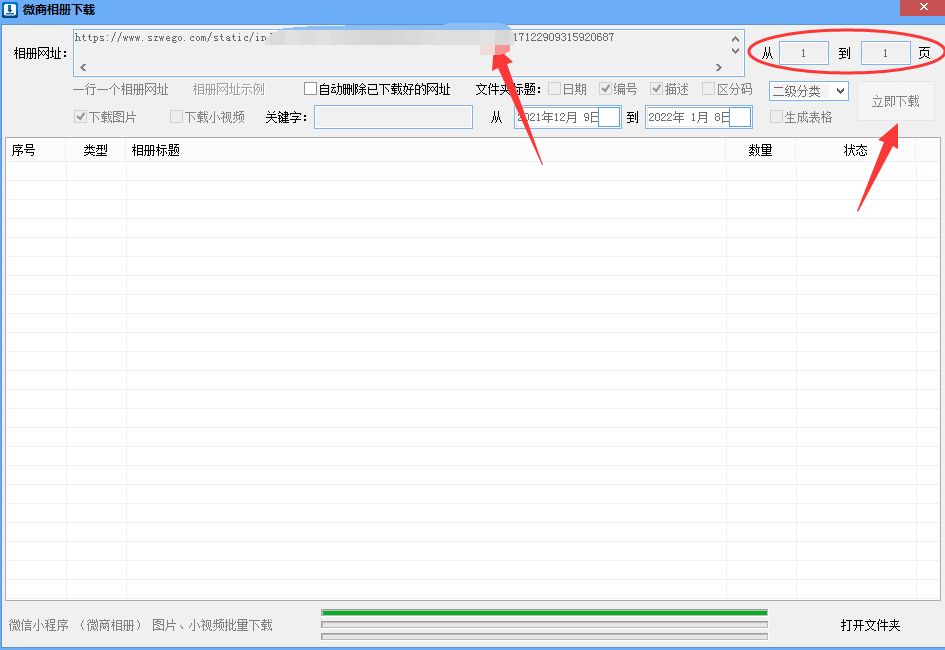Open the start date picker 2021年12月9日
945x650 pixels.
(x=567, y=117)
